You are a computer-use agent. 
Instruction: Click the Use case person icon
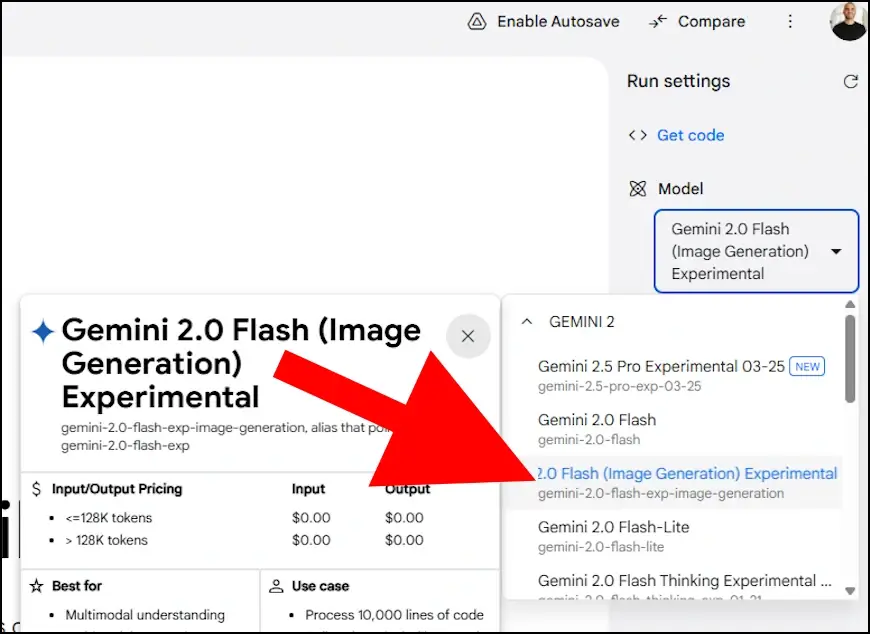[276, 586]
